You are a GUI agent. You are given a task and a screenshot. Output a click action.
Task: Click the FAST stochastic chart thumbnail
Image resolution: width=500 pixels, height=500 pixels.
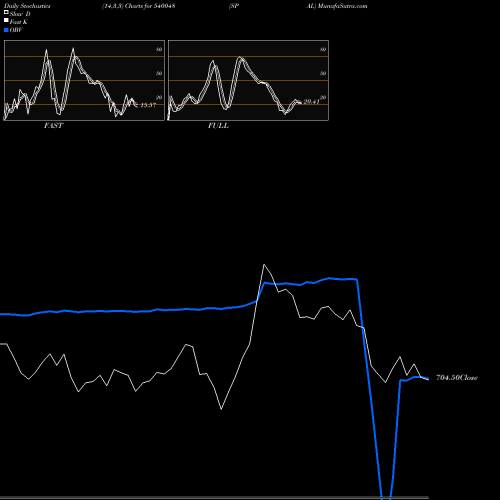pos(84,80)
